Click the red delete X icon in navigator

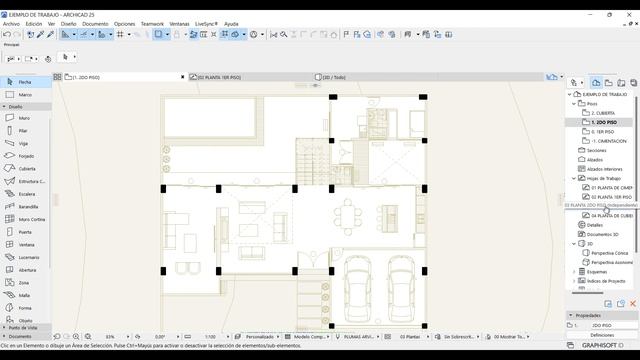[x=633, y=304]
